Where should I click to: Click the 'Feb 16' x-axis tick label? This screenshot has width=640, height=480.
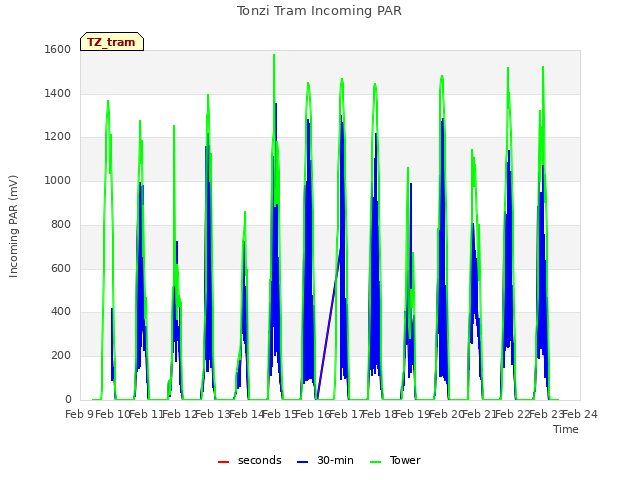click(x=313, y=415)
